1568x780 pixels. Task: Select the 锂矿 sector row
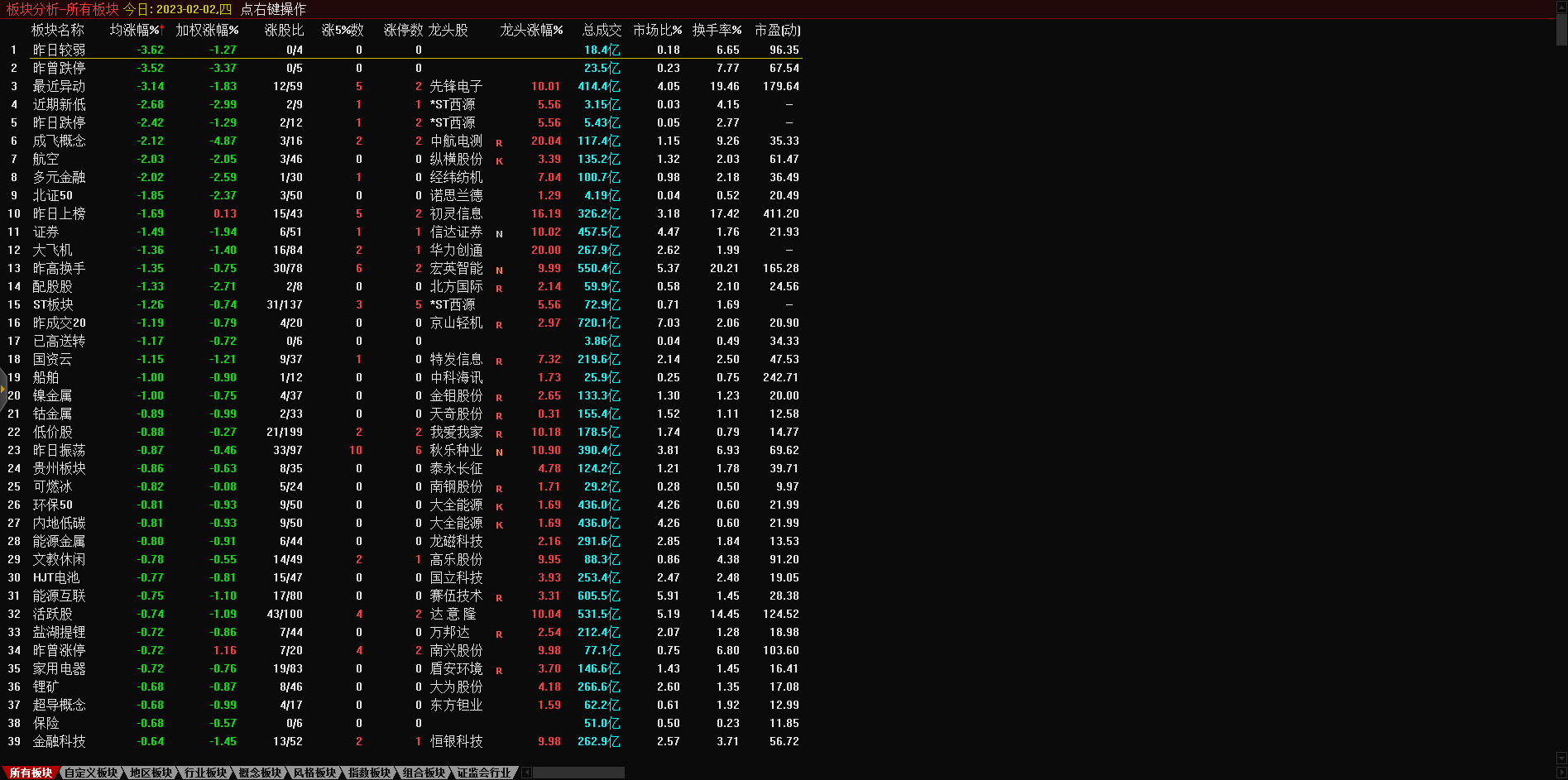(x=46, y=687)
